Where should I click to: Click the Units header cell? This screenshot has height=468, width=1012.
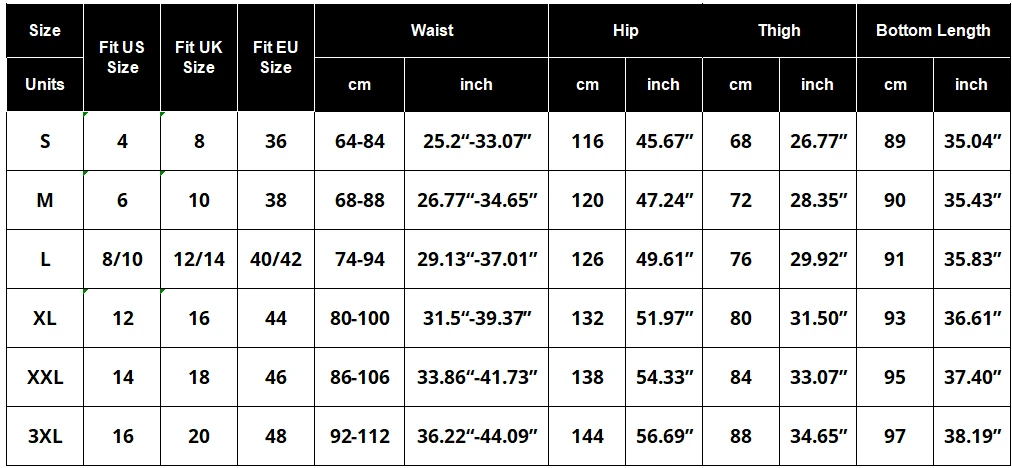click(45, 85)
